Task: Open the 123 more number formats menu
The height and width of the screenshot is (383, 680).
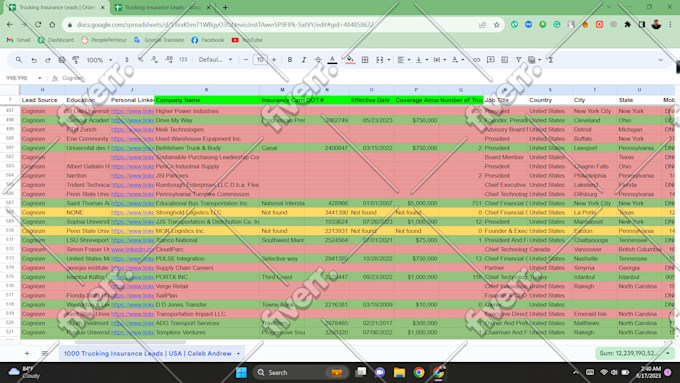Action: (x=183, y=60)
